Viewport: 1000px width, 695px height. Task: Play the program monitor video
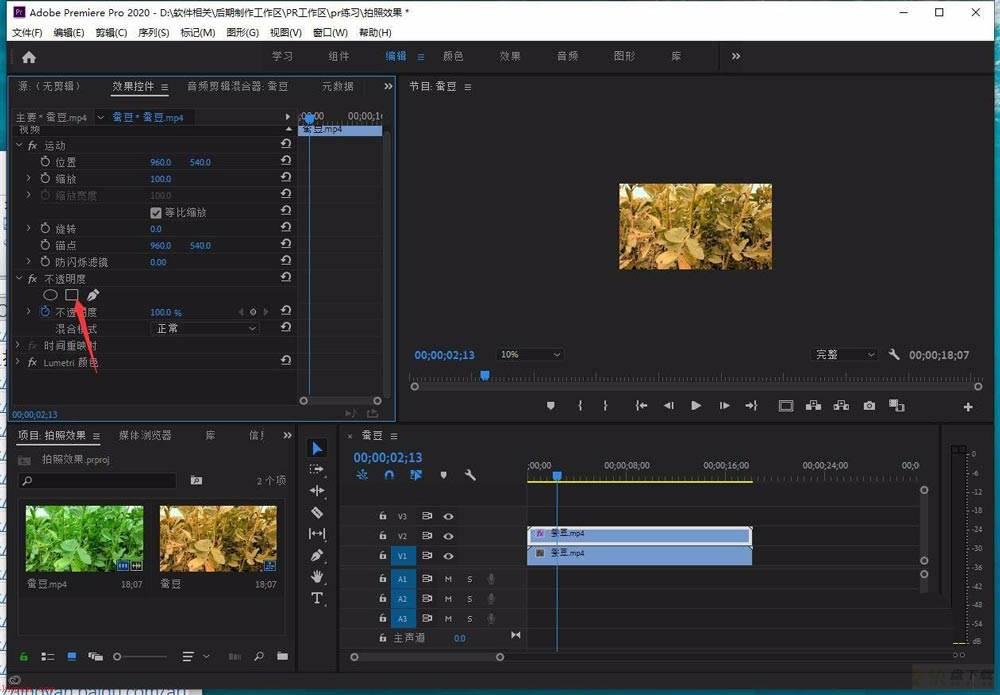(696, 406)
